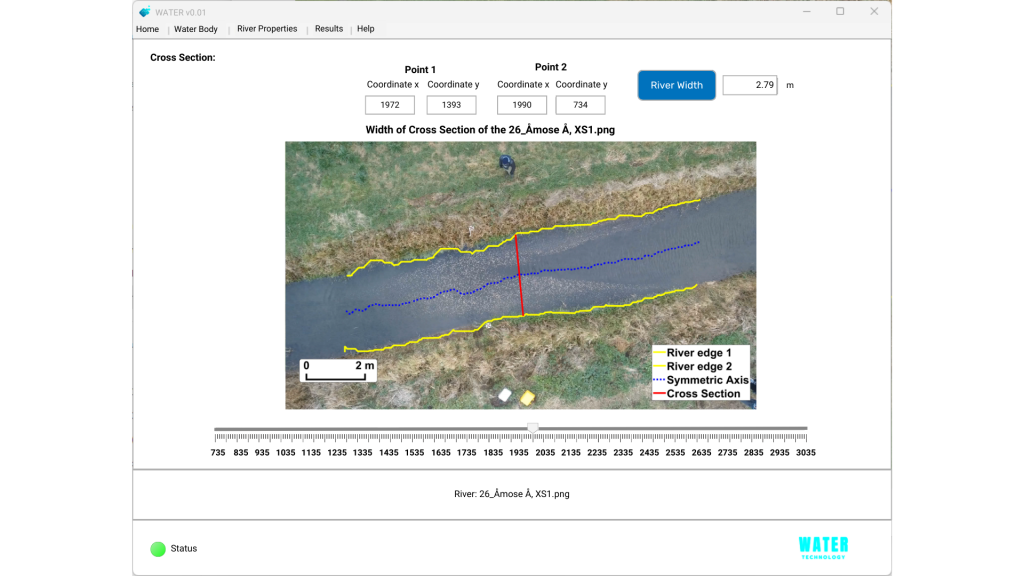1024x576 pixels.
Task: Select the Point 2 Coordinate x field
Action: (x=521, y=105)
